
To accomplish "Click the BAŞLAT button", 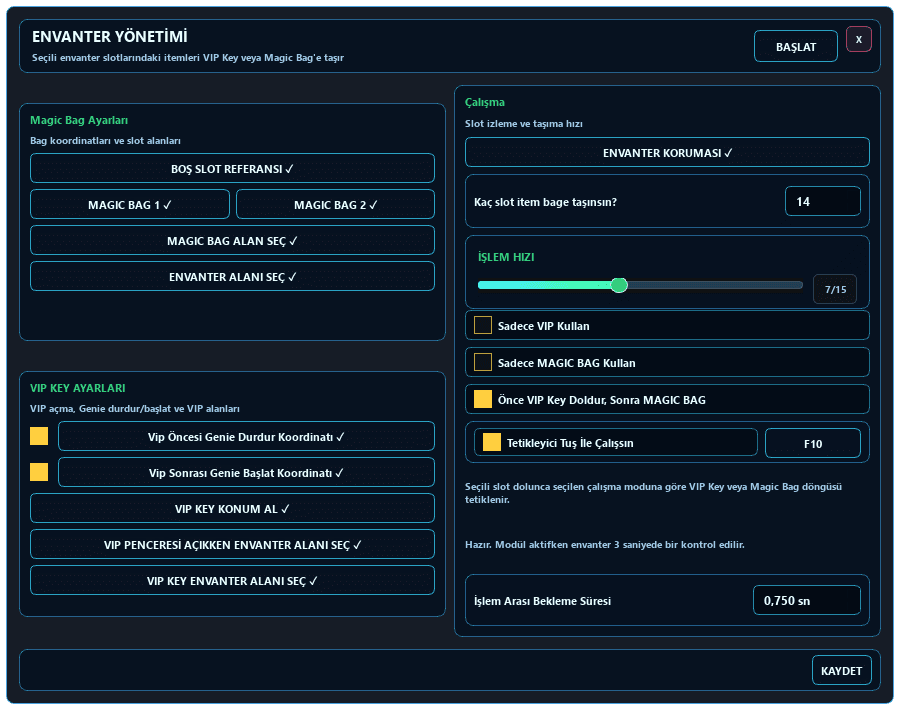I will (x=796, y=46).
